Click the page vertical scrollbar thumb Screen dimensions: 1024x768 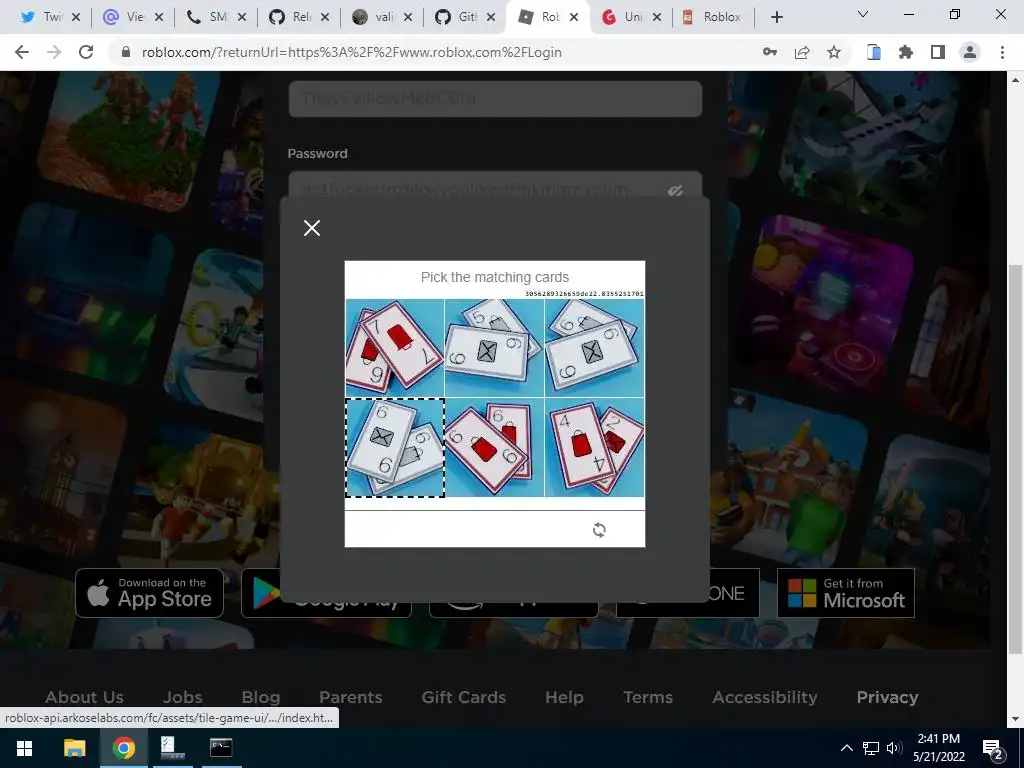coord(1015,458)
